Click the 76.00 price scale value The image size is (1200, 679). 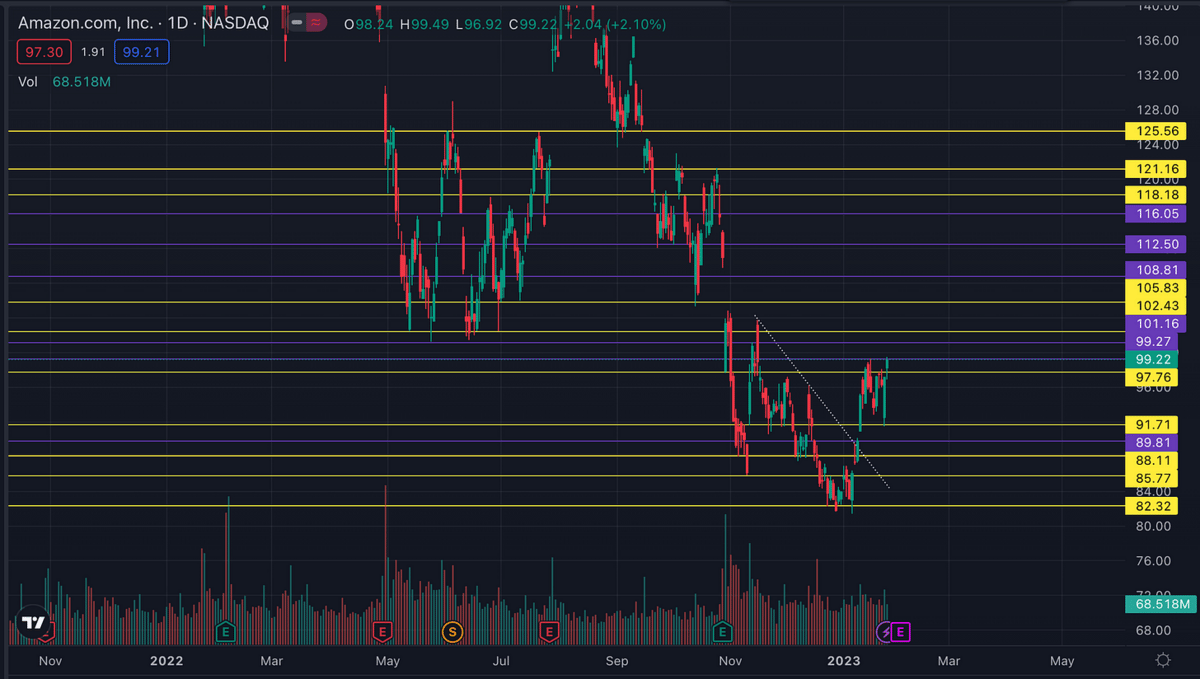pyautogui.click(x=1155, y=560)
